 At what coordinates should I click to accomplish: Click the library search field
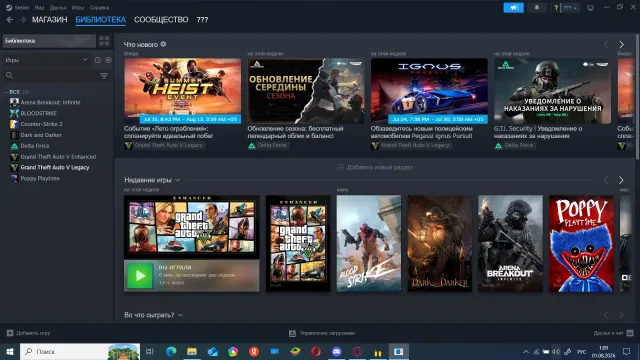pyautogui.click(x=51, y=76)
